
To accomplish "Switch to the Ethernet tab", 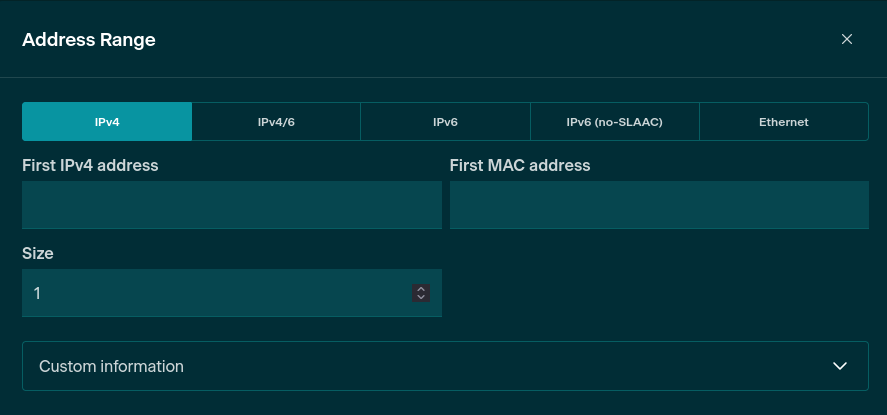I will tap(783, 122).
